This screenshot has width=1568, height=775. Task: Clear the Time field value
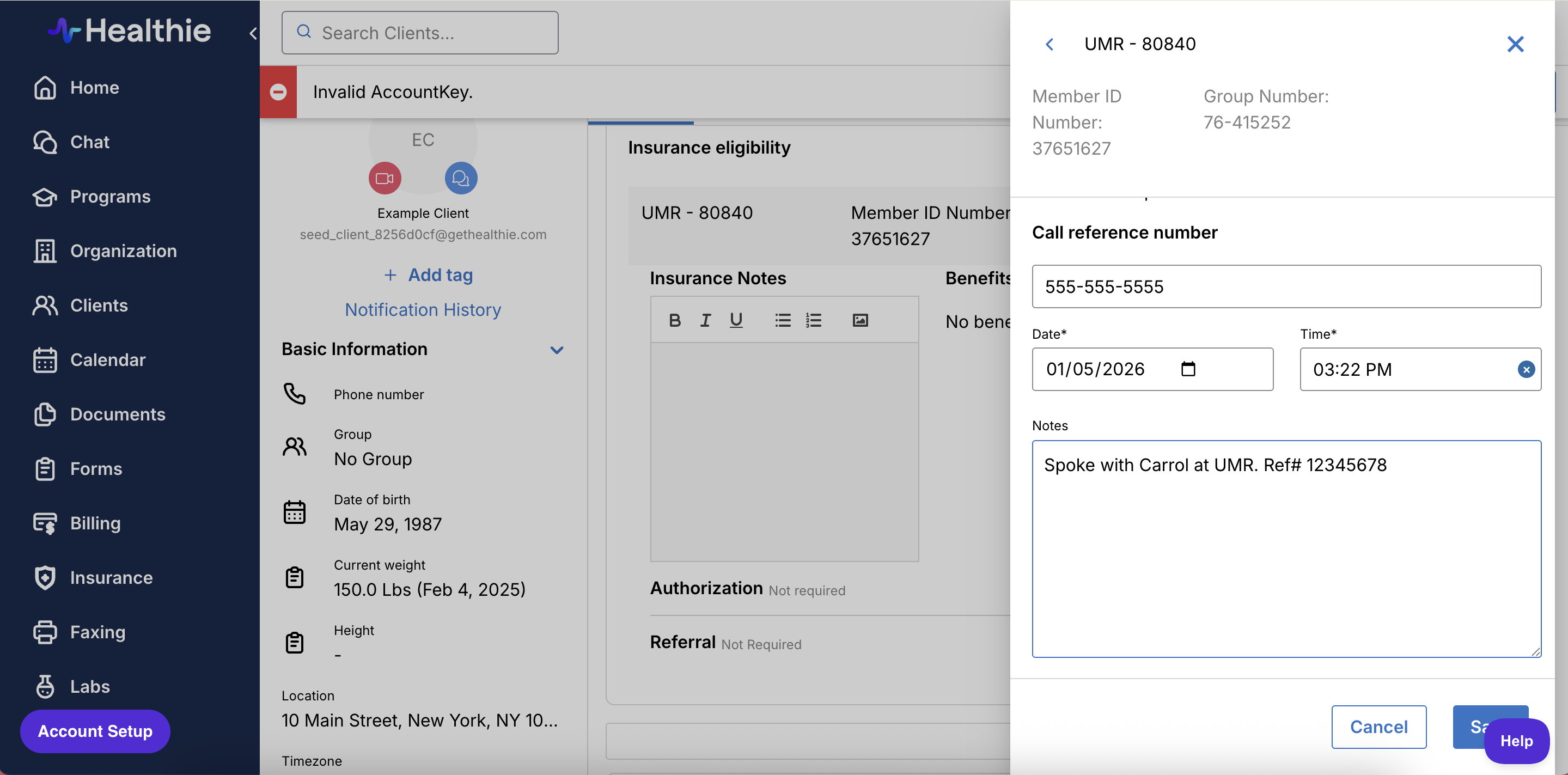1526,370
